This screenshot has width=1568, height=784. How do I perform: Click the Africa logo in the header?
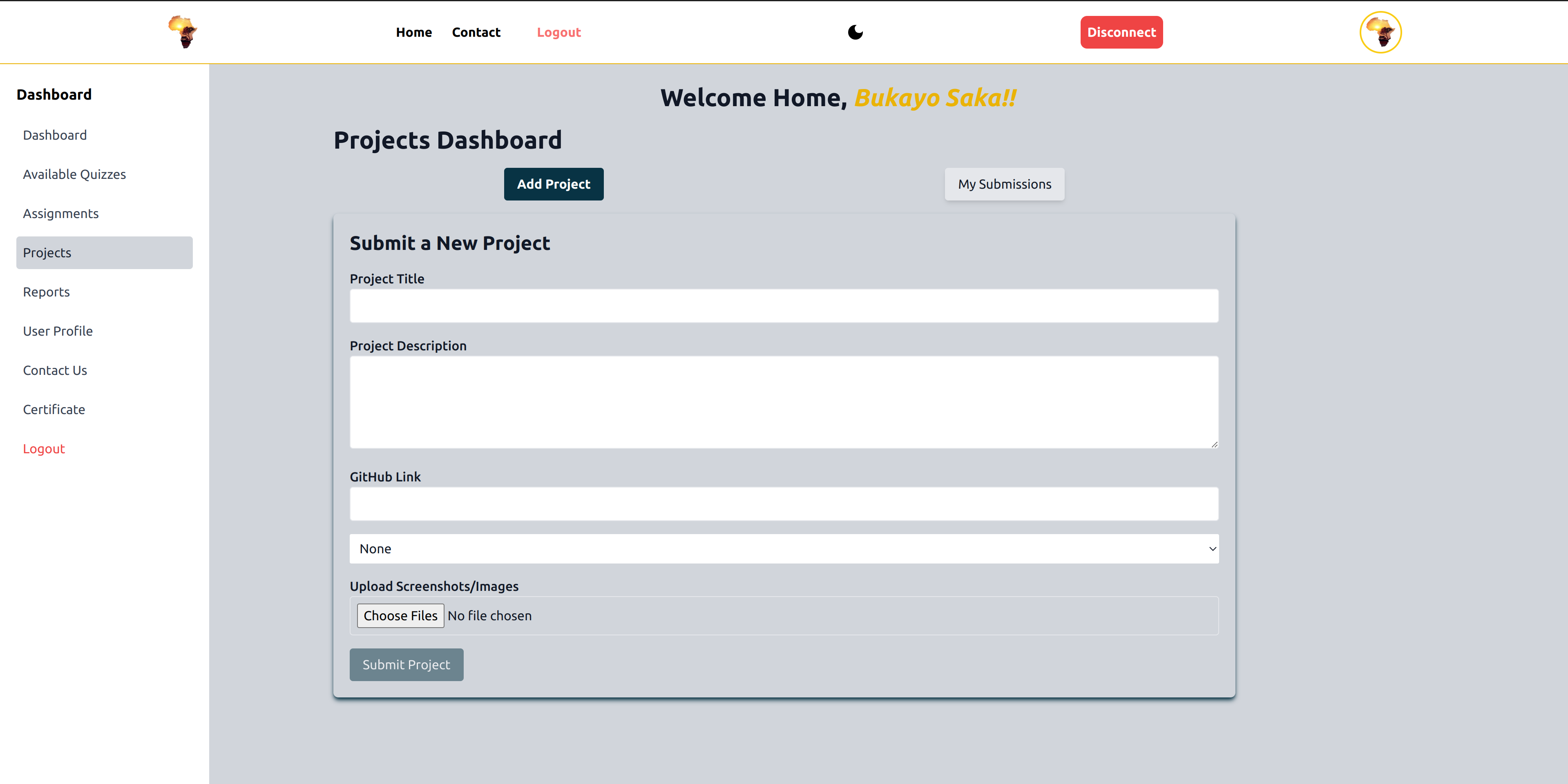click(x=183, y=31)
